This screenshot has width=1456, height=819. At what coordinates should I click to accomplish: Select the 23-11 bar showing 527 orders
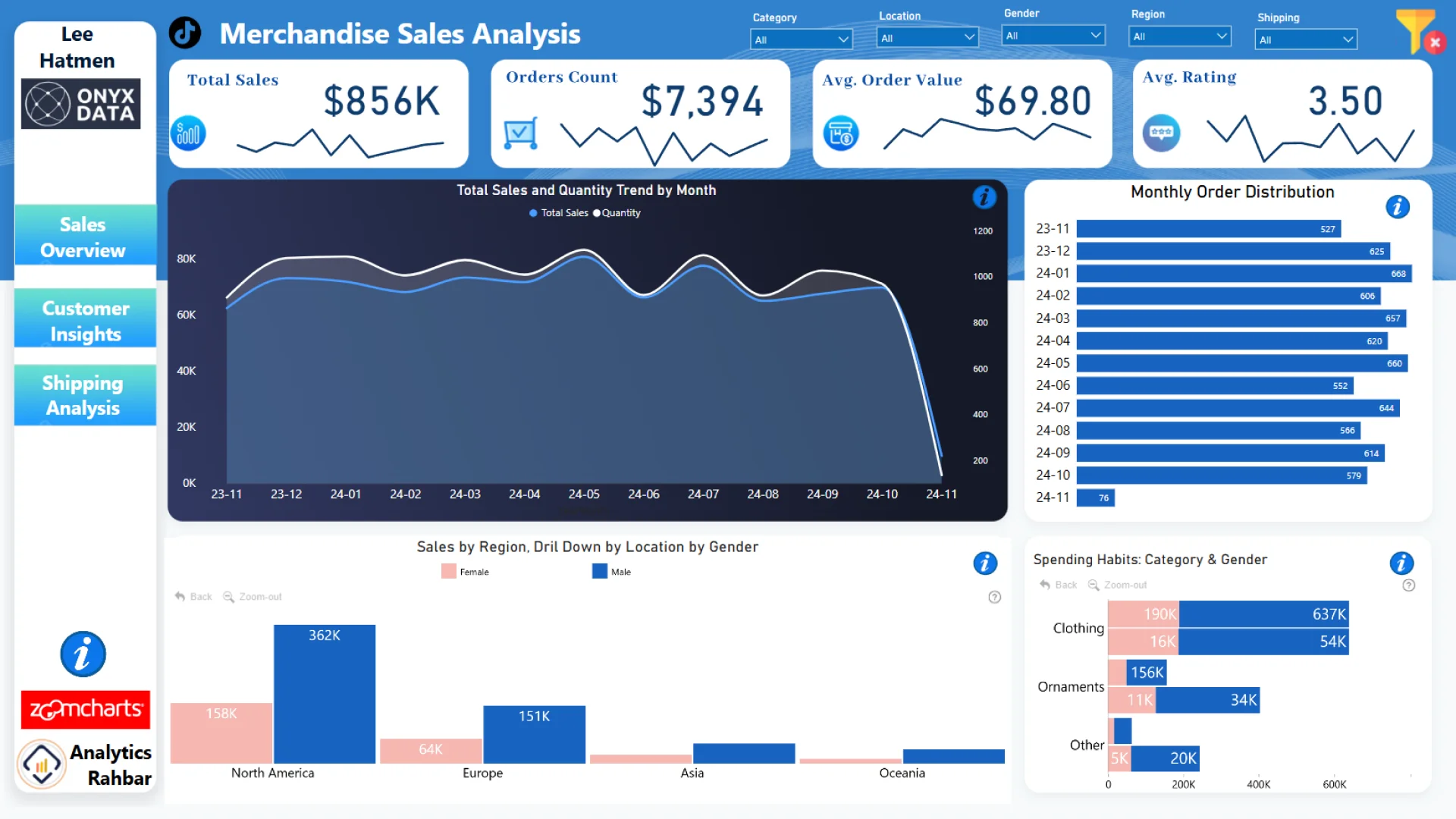(x=1209, y=228)
